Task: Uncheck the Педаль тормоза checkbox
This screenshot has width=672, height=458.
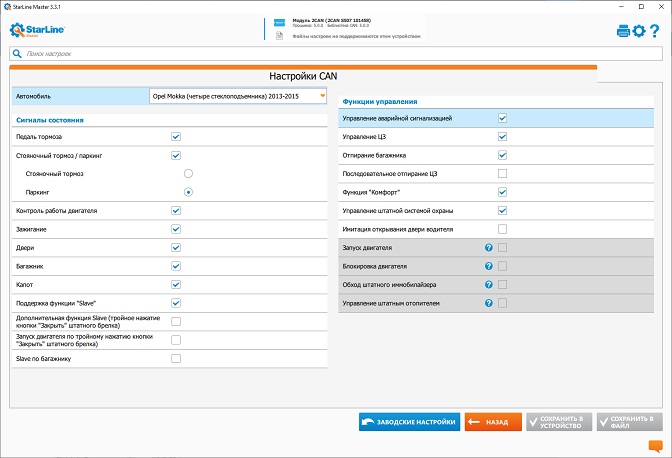Action: pyautogui.click(x=176, y=136)
